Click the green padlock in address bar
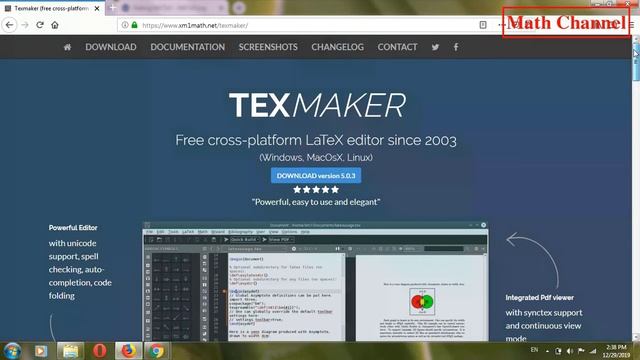 tap(134, 25)
